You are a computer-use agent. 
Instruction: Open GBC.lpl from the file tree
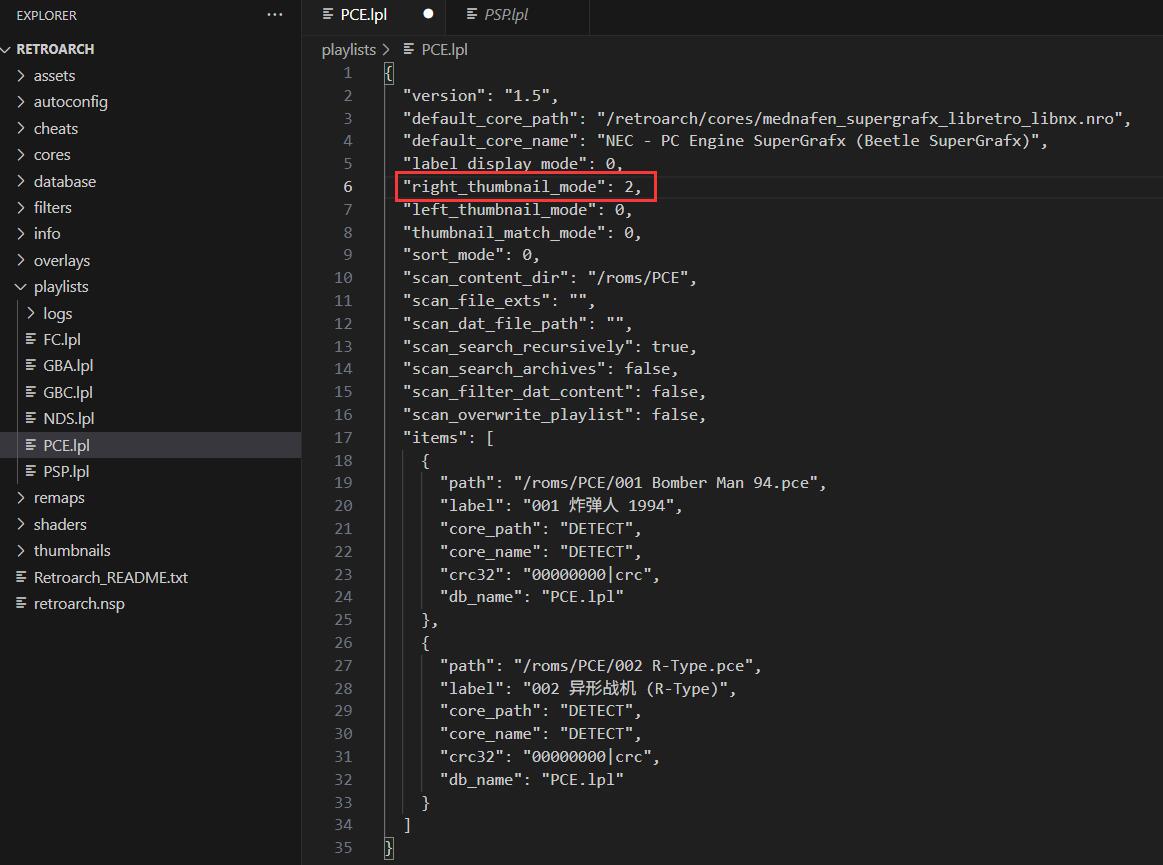point(68,393)
